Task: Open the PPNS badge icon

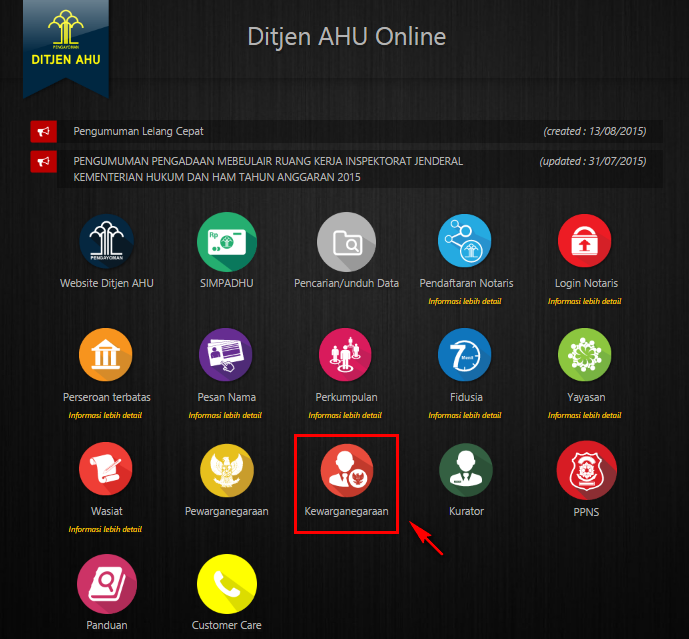Action: [585, 471]
